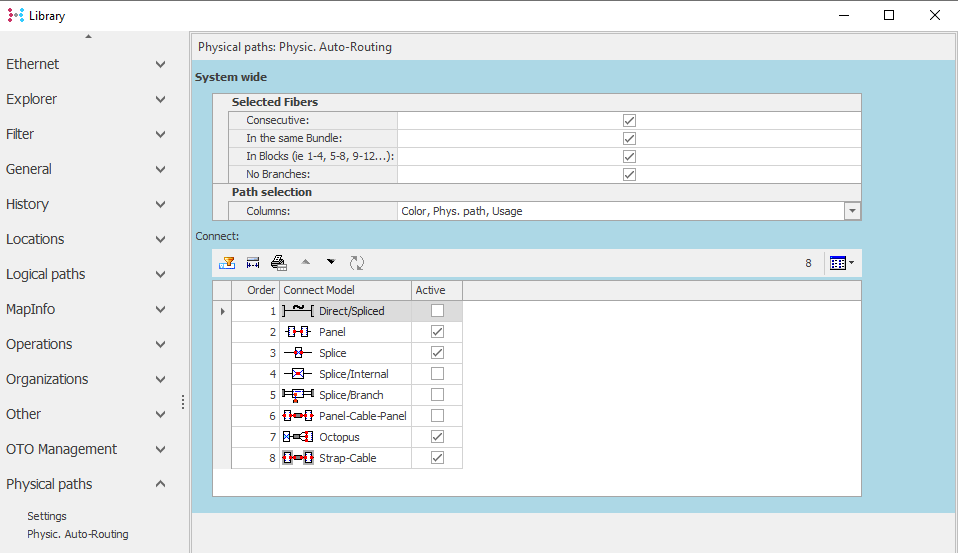958x553 pixels.
Task: Toggle the No Branches checkbox
Action: coord(629,174)
